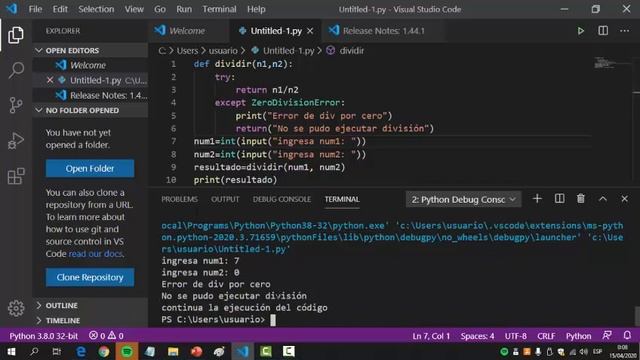
Task: Expand the Timeline section
Action: 90,320
